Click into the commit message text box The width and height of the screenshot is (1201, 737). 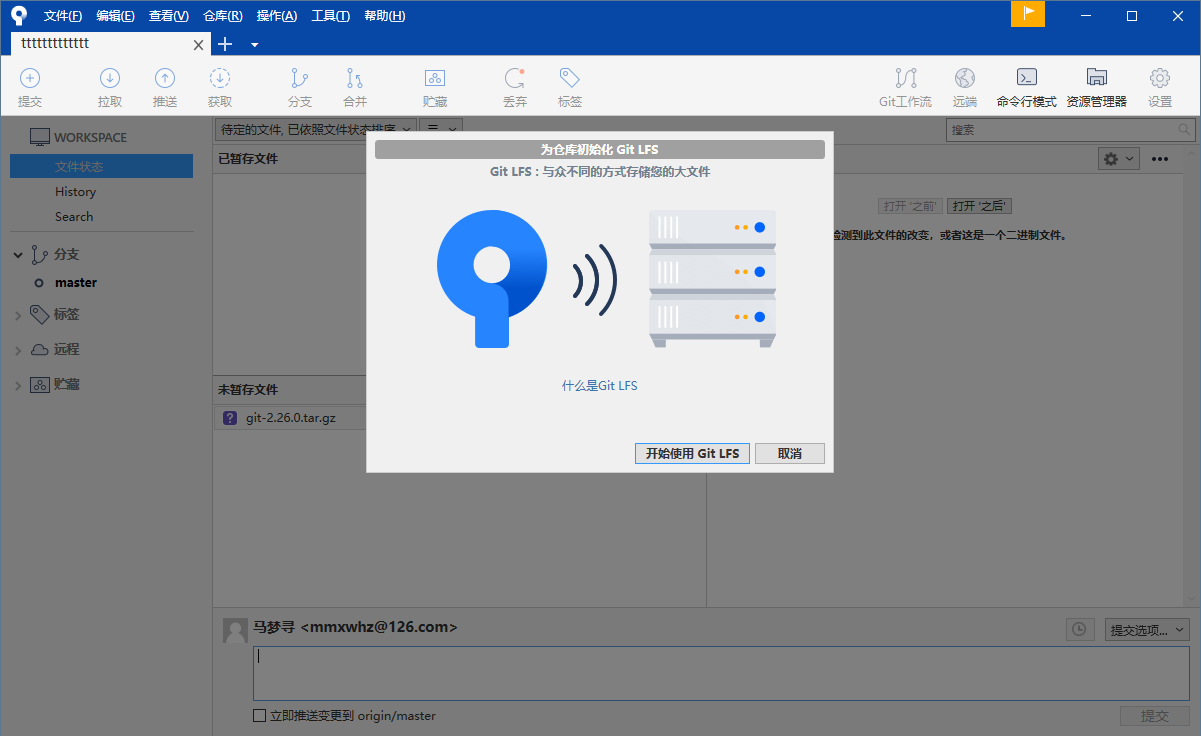(x=721, y=673)
